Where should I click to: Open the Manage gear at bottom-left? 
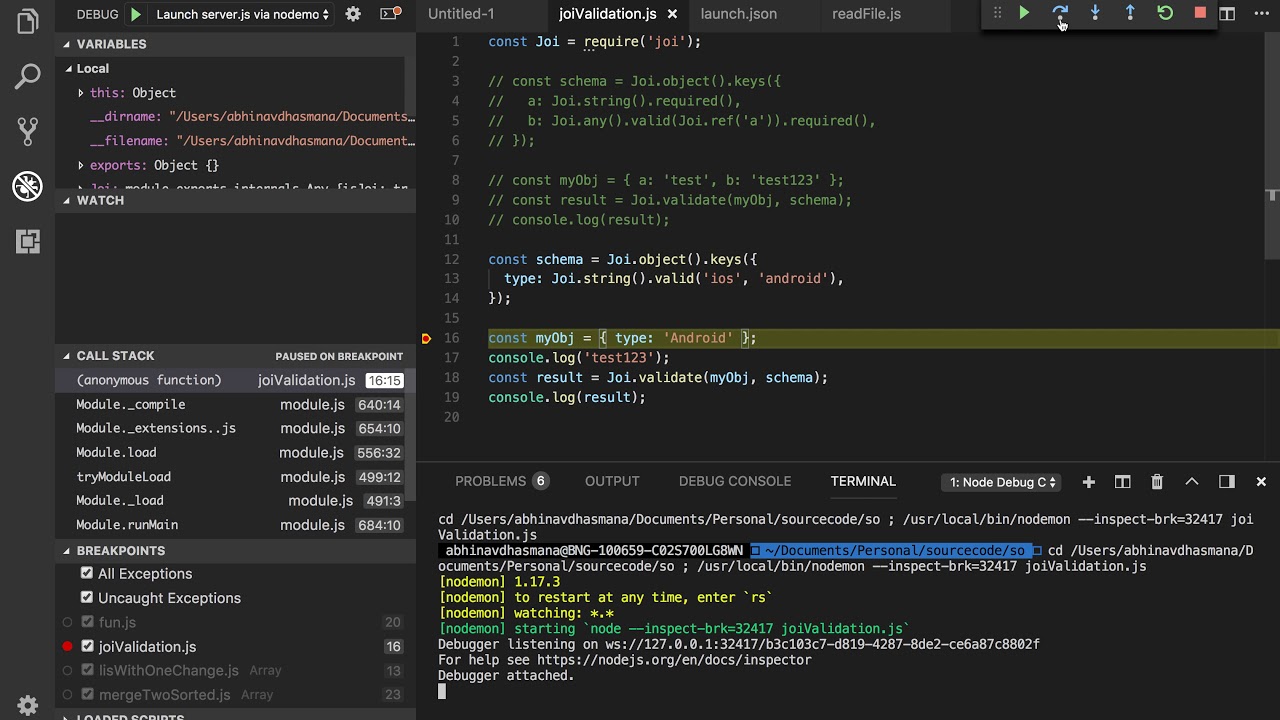tap(27, 704)
